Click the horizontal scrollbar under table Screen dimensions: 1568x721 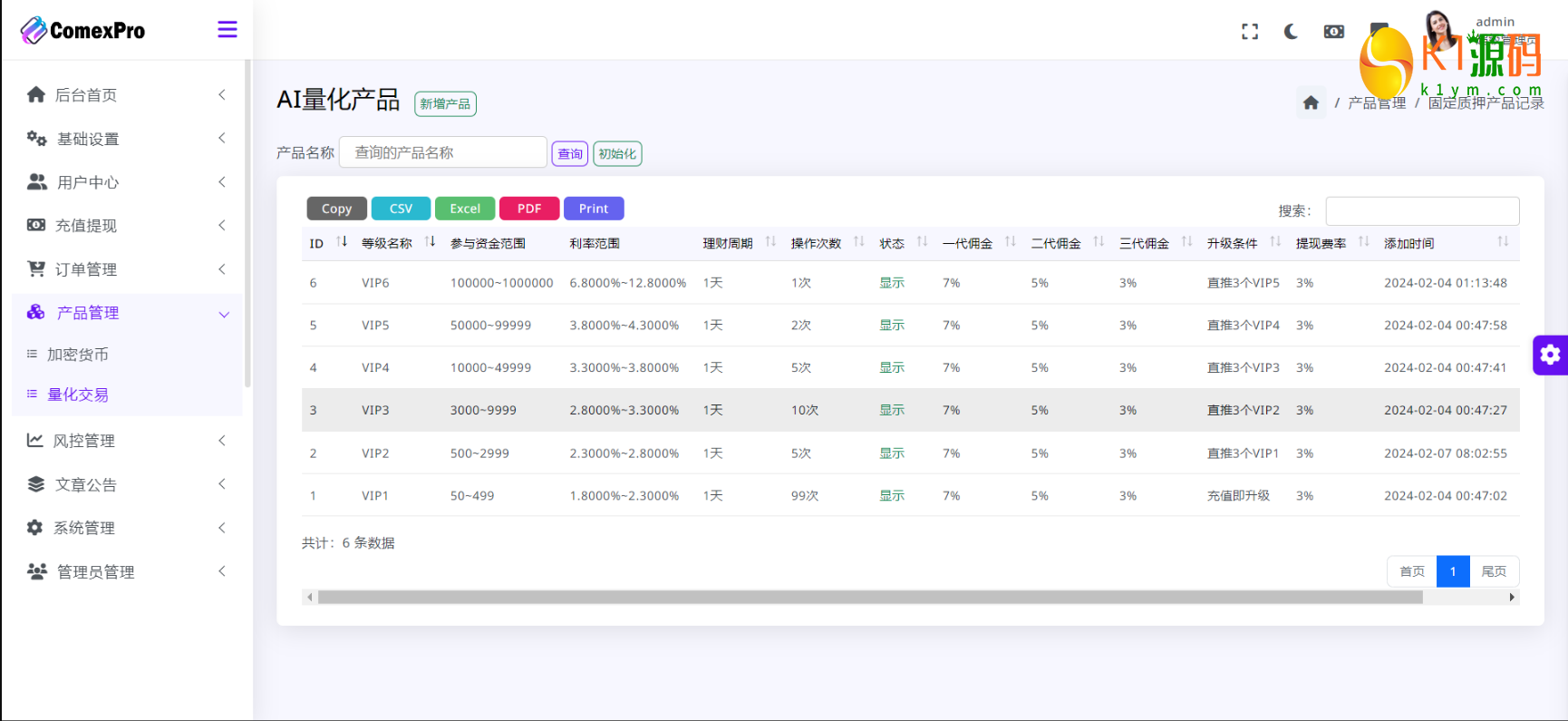click(870, 597)
